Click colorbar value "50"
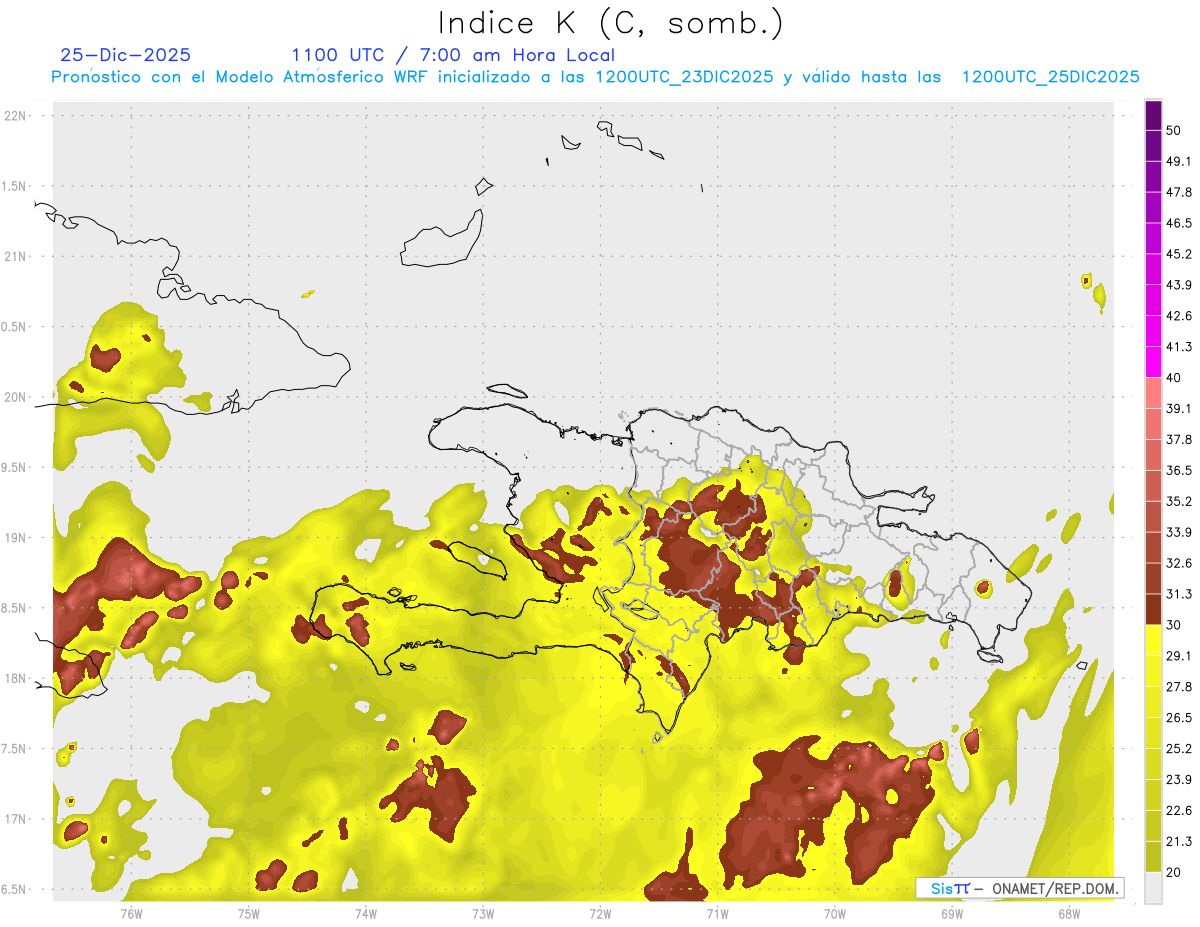 1173,130
